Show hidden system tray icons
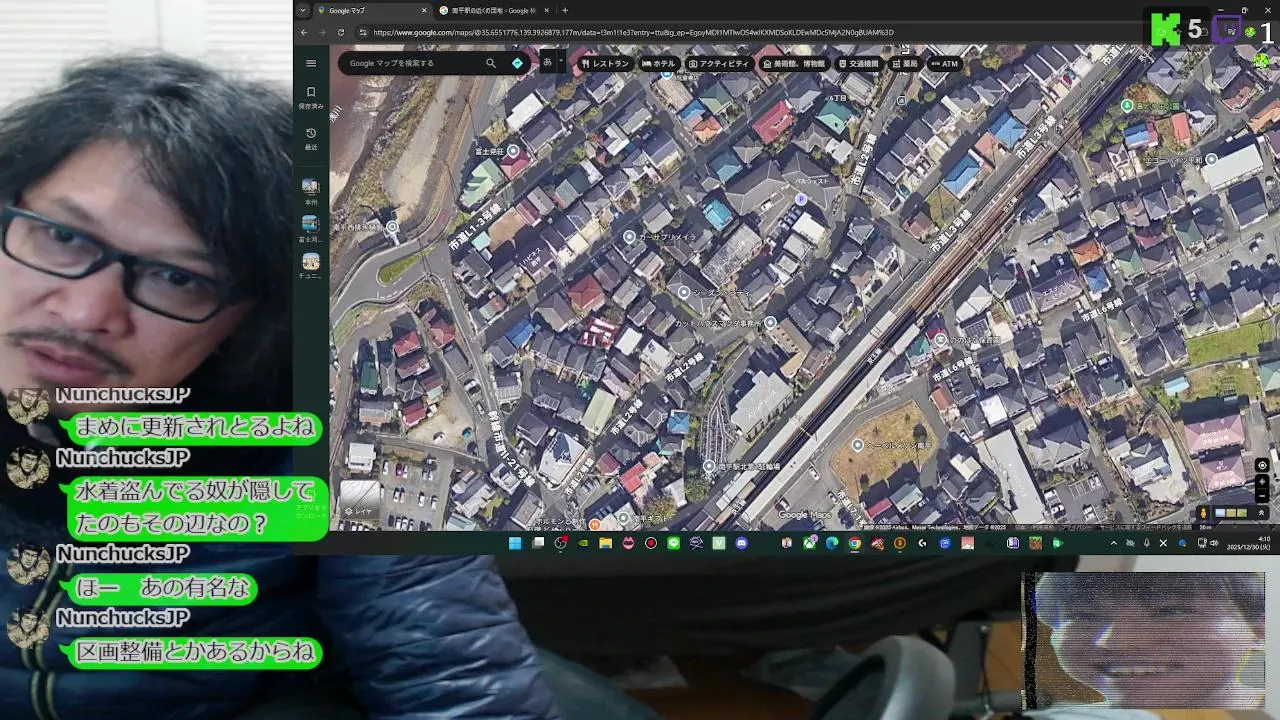Viewport: 1280px width, 720px height. 1114,543
